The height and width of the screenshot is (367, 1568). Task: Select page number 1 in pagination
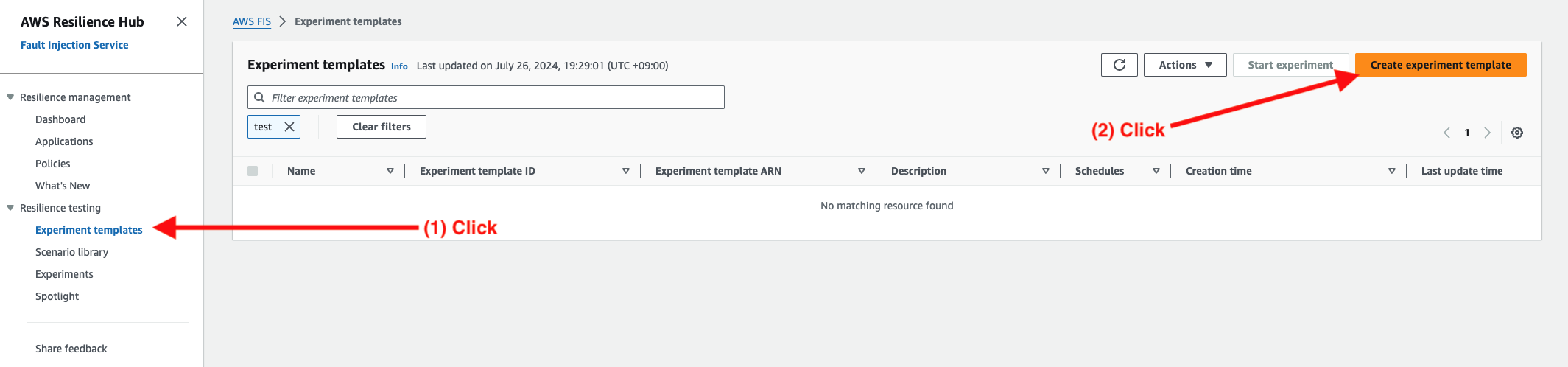click(x=1467, y=133)
